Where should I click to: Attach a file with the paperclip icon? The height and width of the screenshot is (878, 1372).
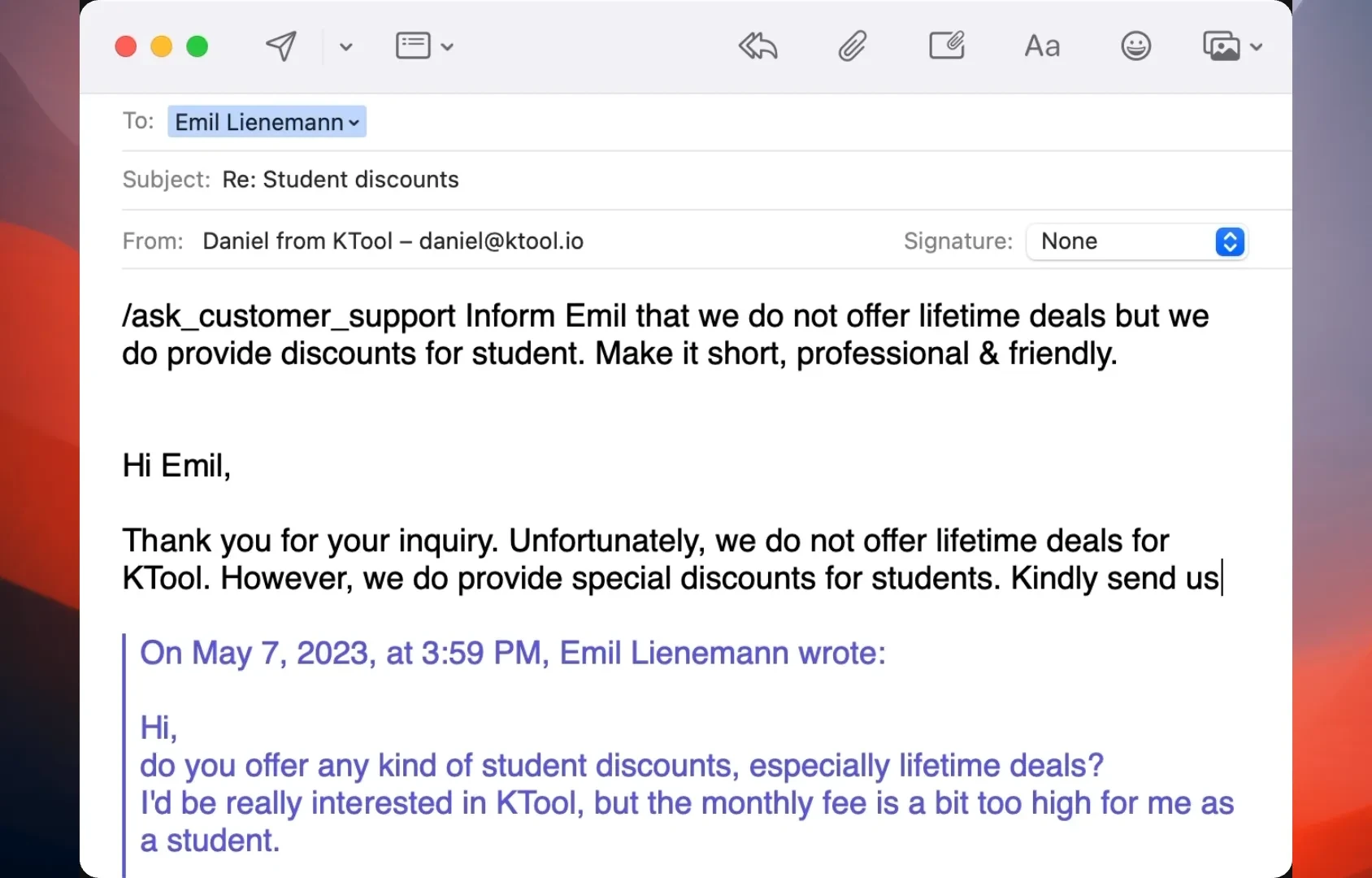852,46
